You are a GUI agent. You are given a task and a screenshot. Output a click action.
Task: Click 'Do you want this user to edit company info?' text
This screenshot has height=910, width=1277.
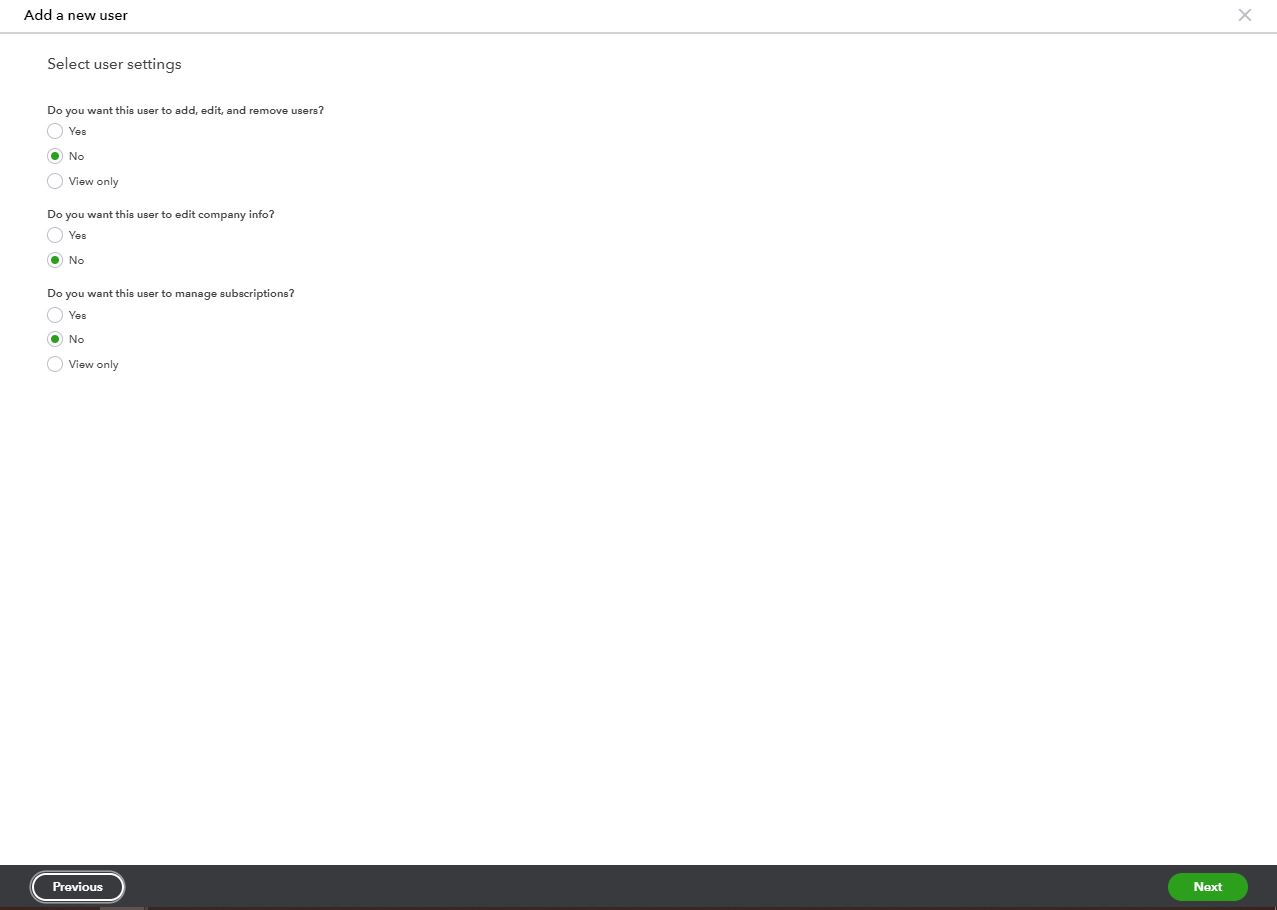161,215
